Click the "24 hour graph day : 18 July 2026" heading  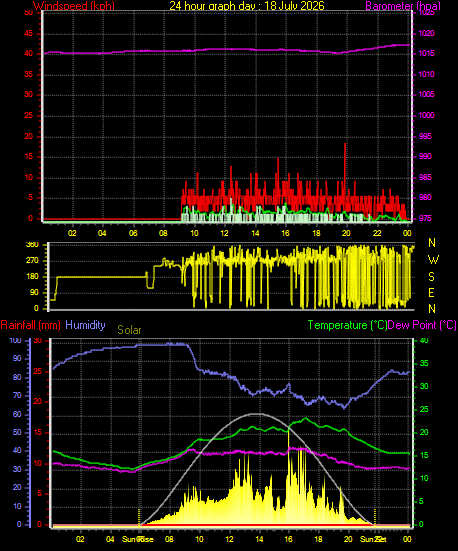coord(247,6)
